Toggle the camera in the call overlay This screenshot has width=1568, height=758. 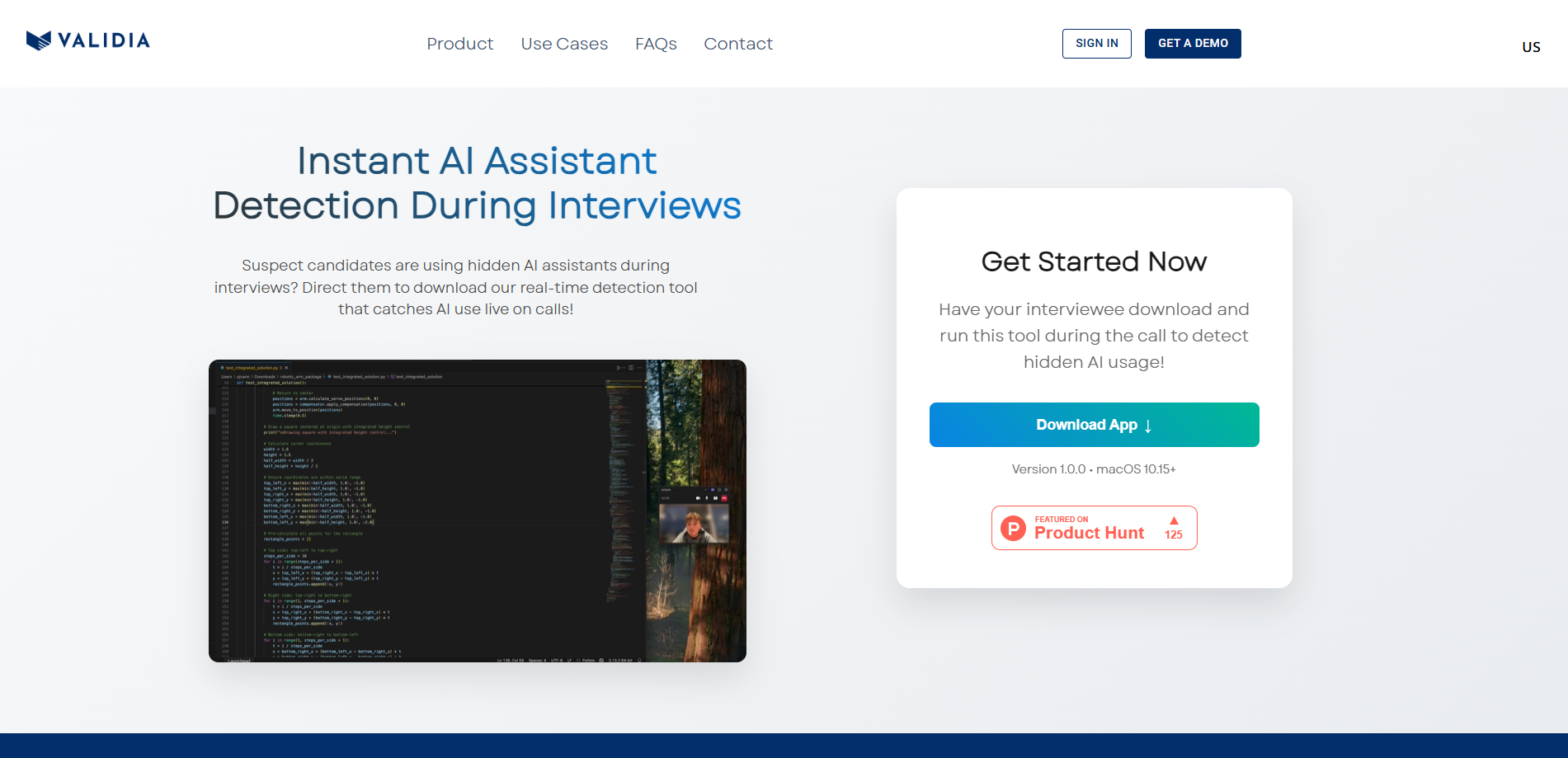(x=698, y=498)
